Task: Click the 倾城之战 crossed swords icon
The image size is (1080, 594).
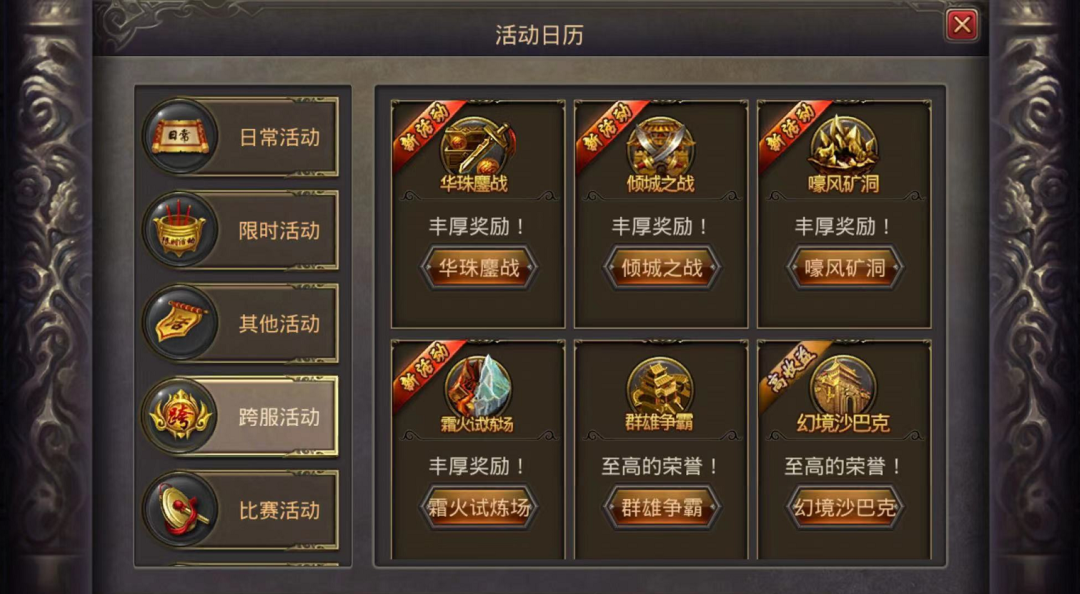Action: (x=661, y=146)
